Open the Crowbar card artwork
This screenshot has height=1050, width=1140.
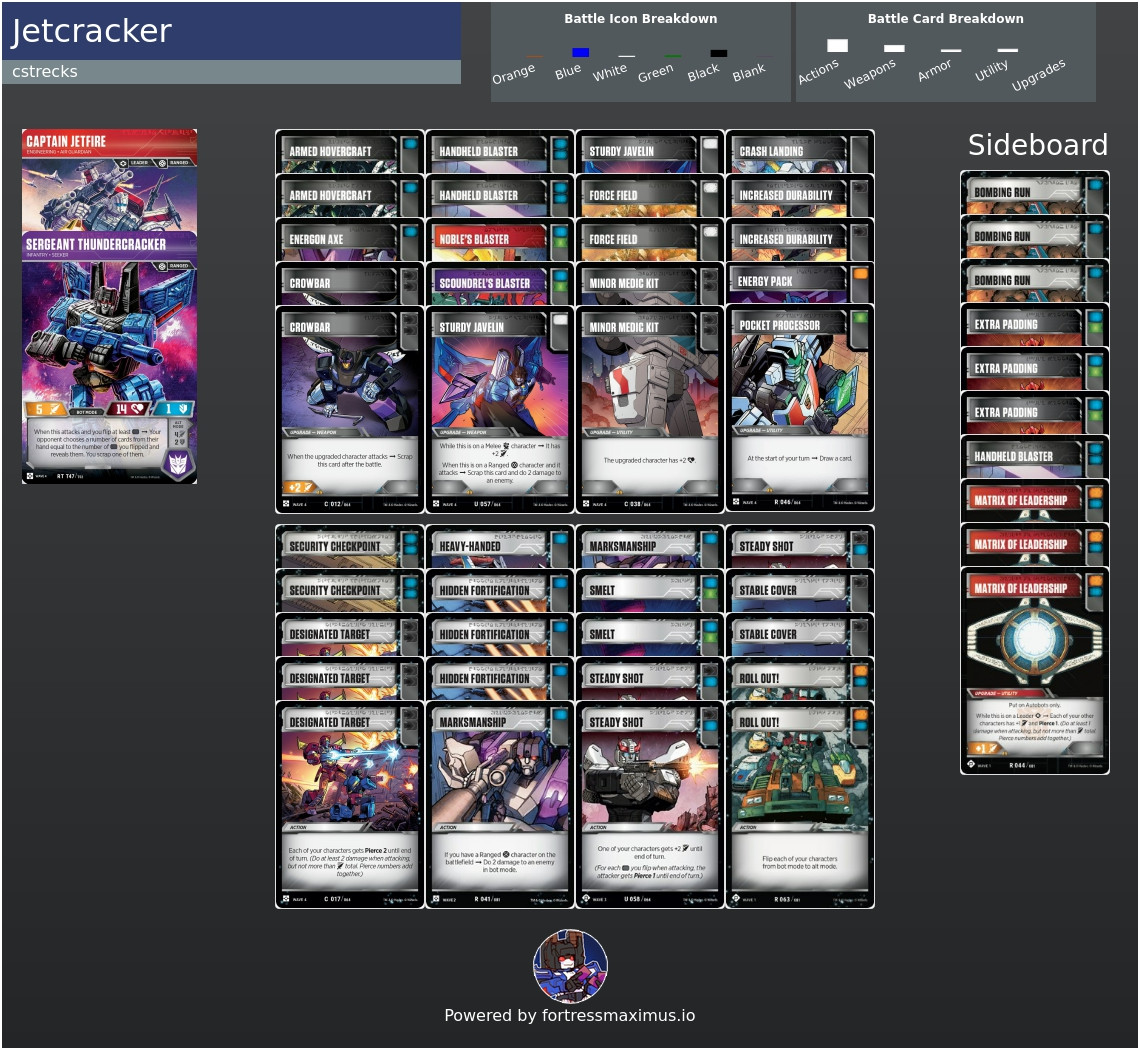pyautogui.click(x=350, y=383)
